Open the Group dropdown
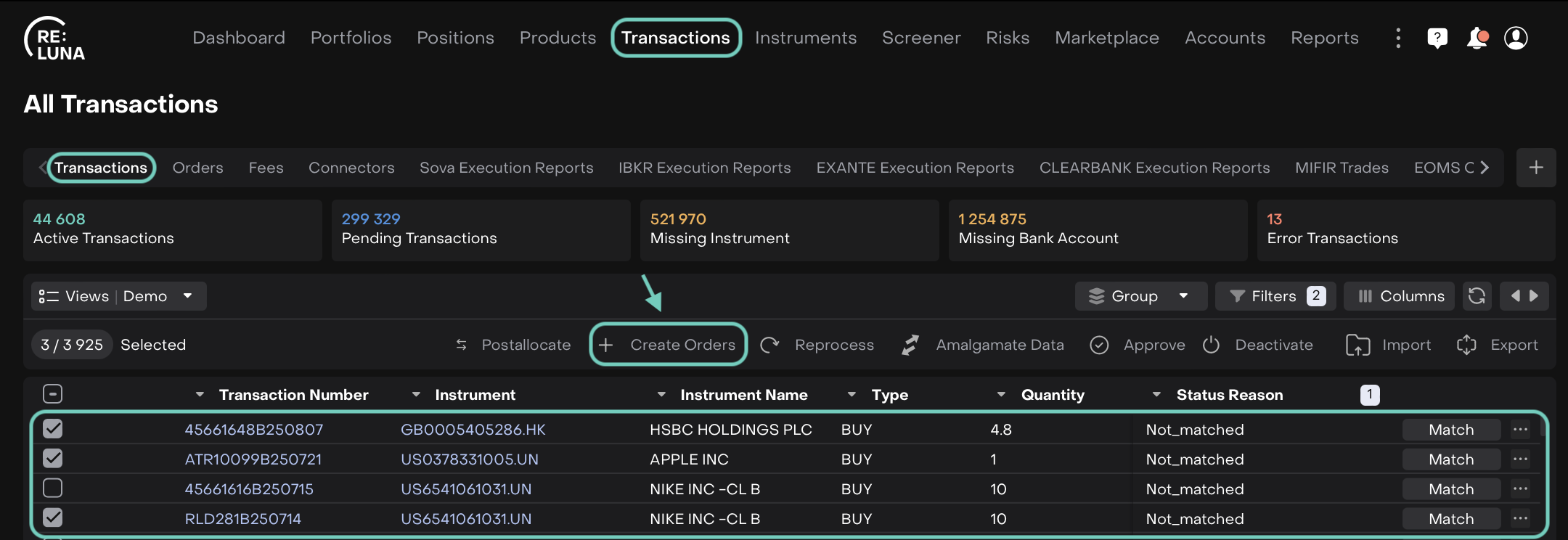The image size is (1568, 540). (1140, 296)
